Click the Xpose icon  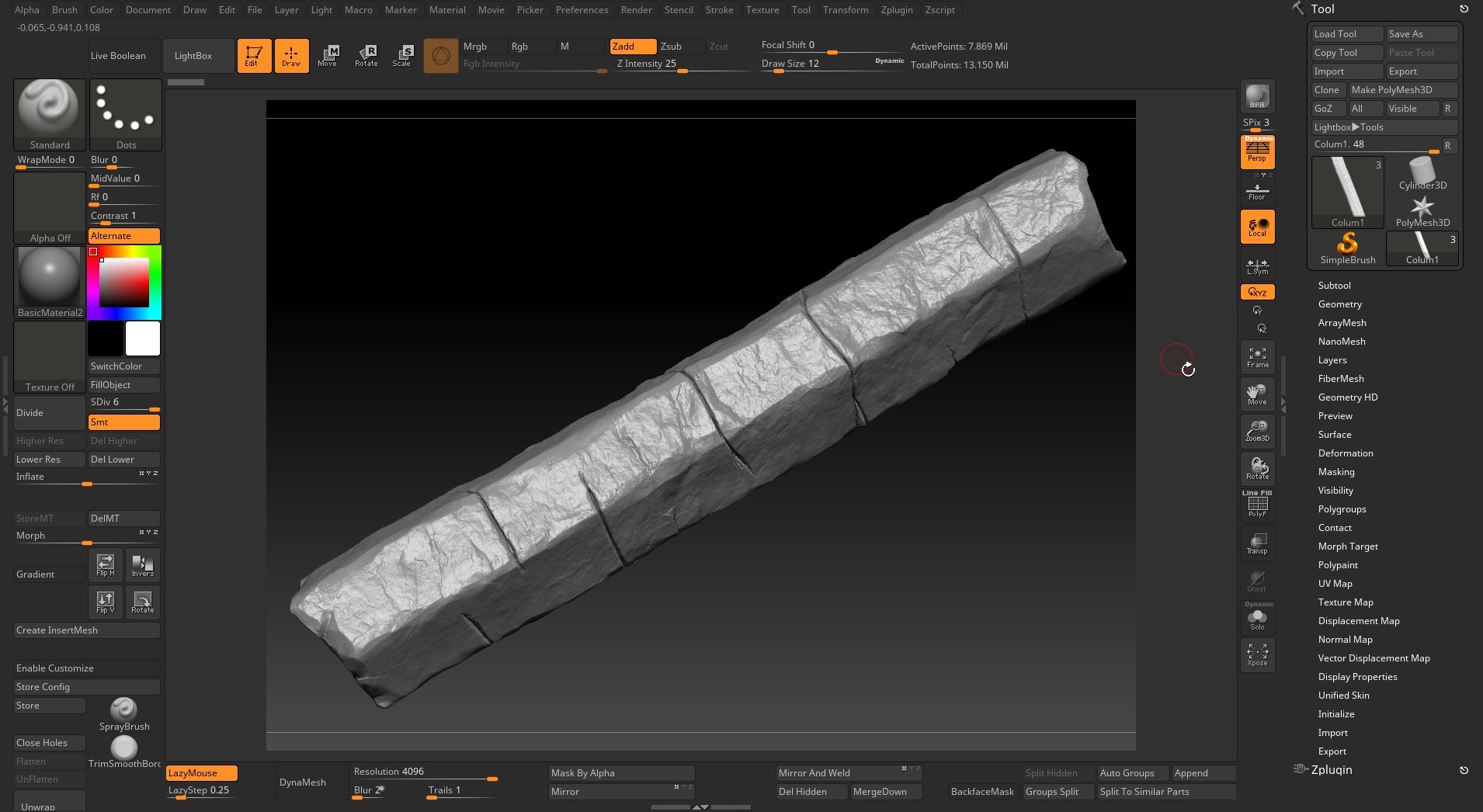point(1257,655)
